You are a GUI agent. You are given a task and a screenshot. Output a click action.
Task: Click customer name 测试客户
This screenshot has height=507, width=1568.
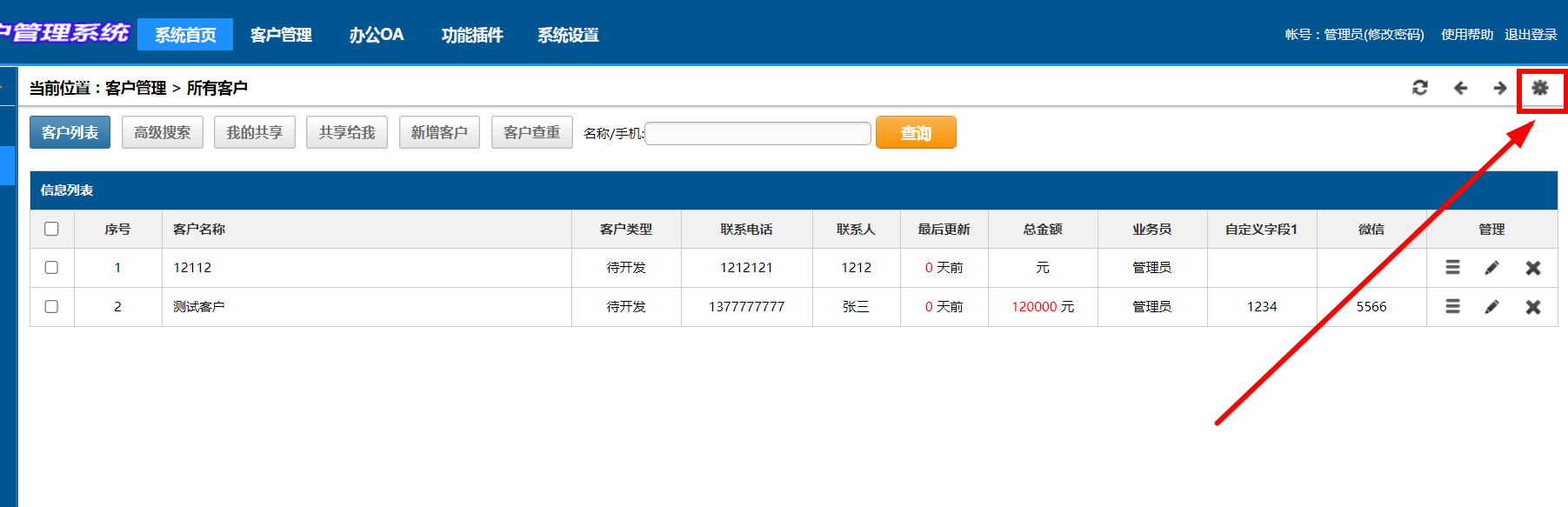coord(199,307)
